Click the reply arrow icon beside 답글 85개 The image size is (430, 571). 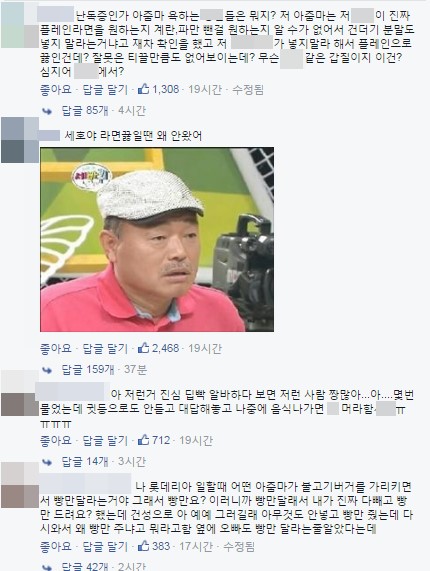pyautogui.click(x=47, y=111)
